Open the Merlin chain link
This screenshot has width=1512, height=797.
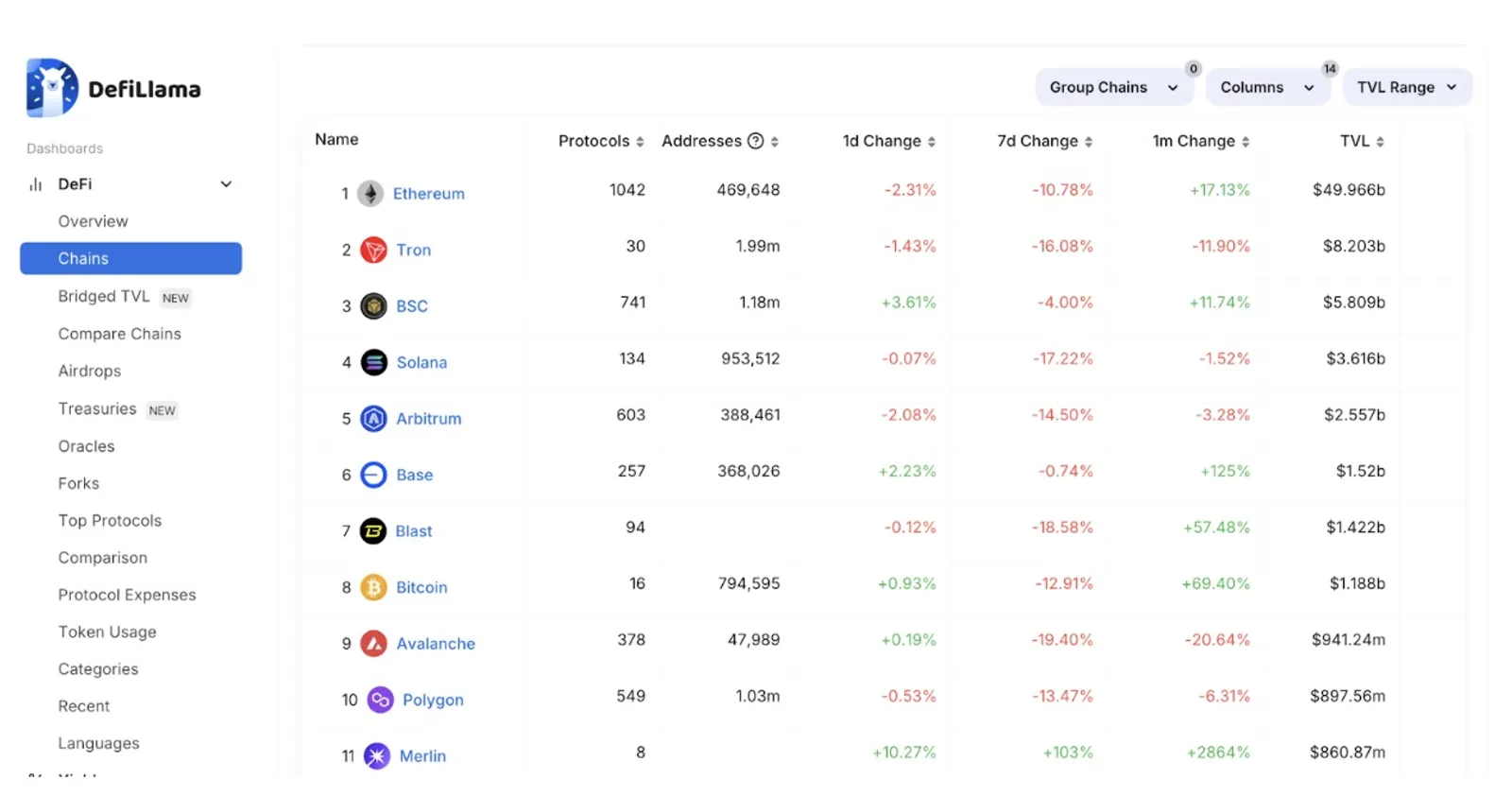pyautogui.click(x=422, y=756)
